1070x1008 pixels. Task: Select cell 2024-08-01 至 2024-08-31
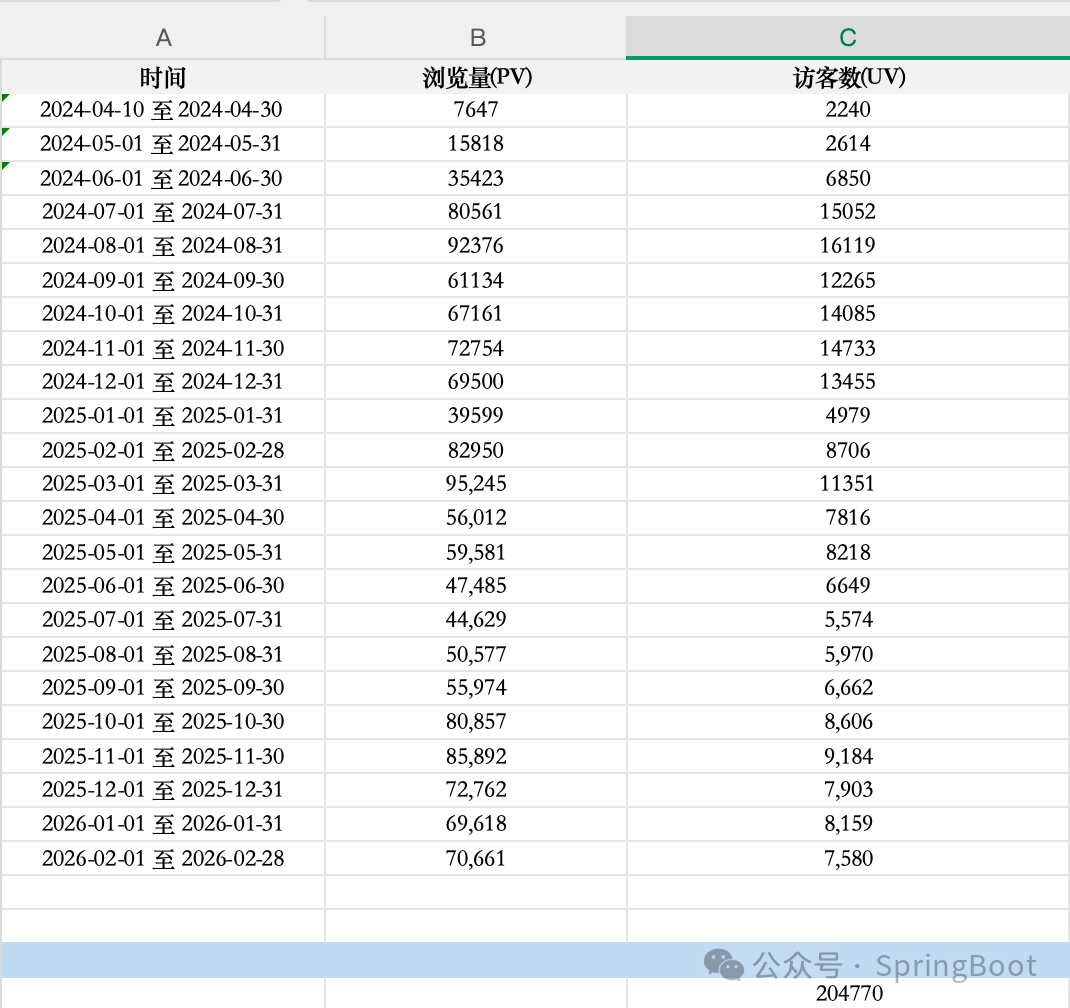[163, 246]
